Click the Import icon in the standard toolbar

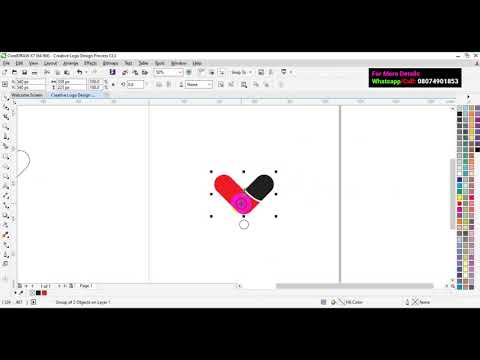[x=125, y=72]
